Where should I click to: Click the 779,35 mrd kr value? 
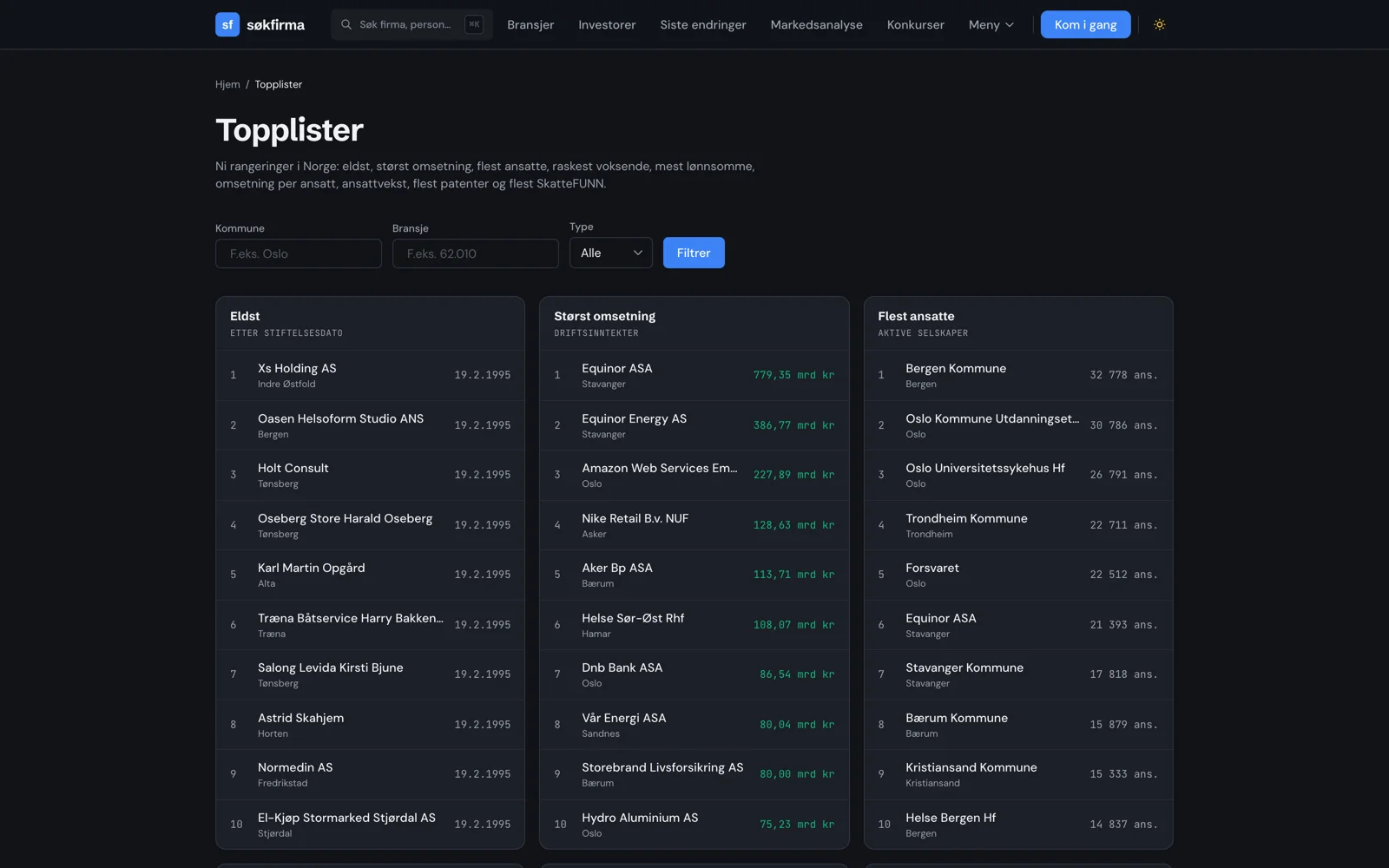pyautogui.click(x=793, y=375)
